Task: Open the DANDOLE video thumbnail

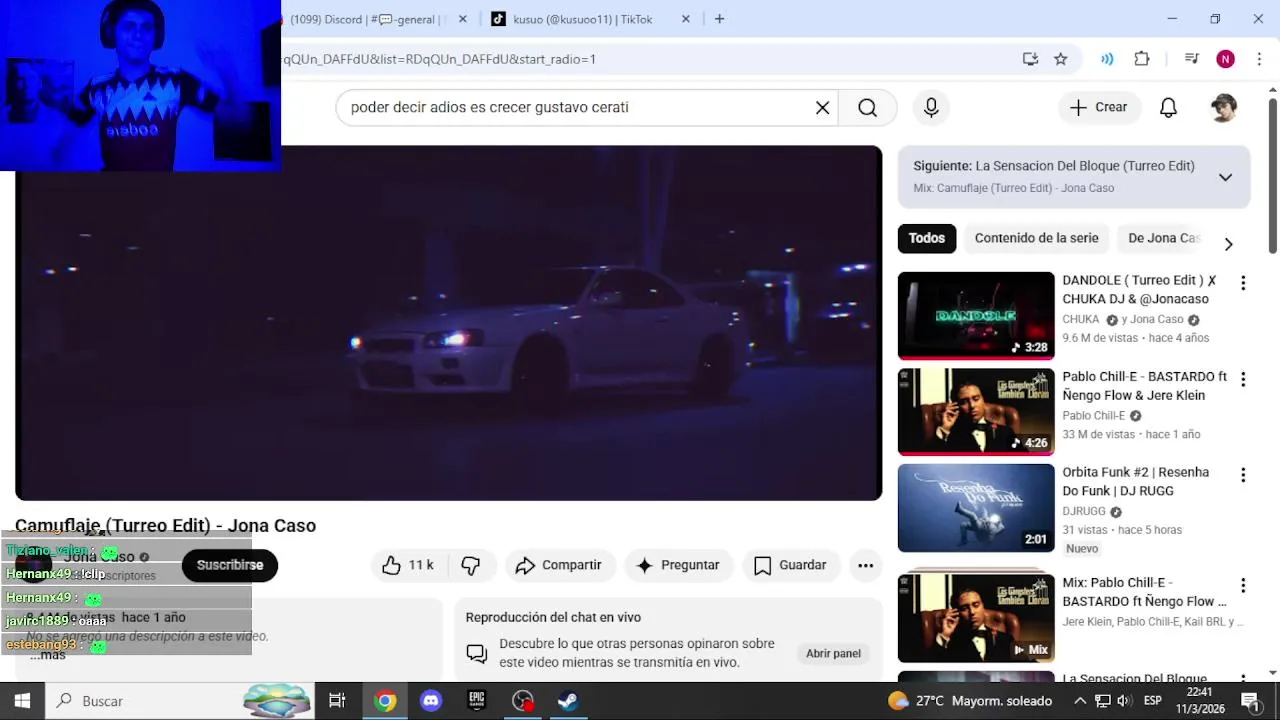Action: tap(976, 315)
